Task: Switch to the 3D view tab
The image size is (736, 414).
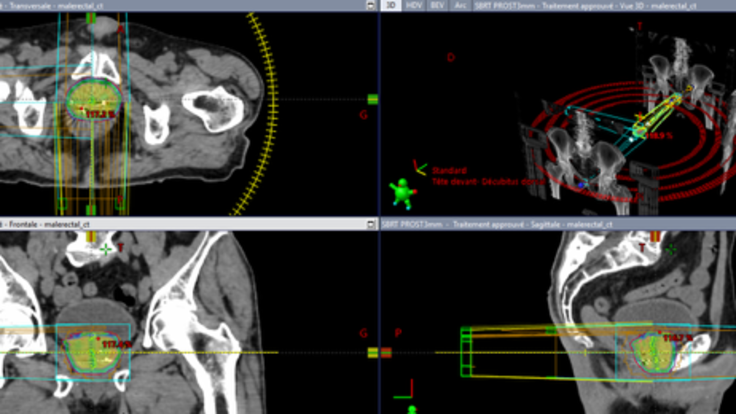Action: 391,6
